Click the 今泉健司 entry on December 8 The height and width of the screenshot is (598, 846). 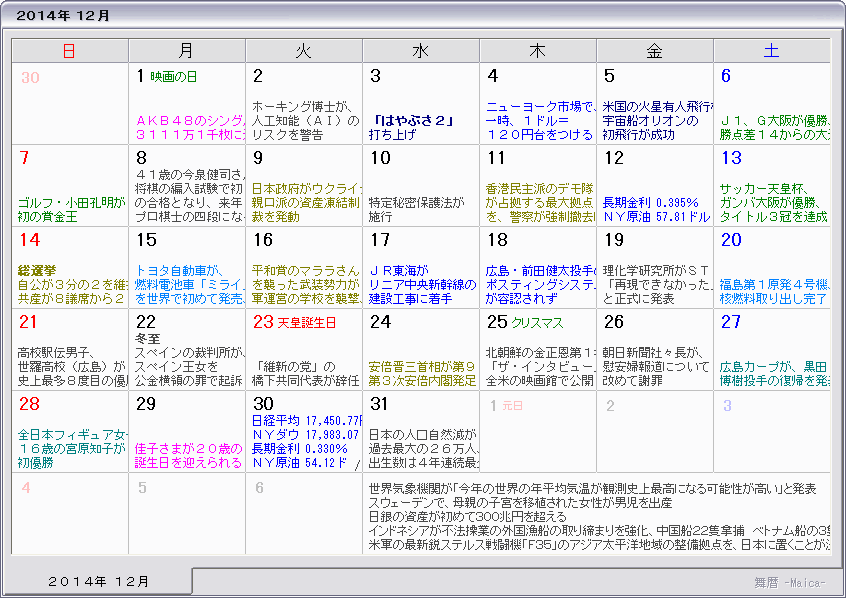[189, 195]
